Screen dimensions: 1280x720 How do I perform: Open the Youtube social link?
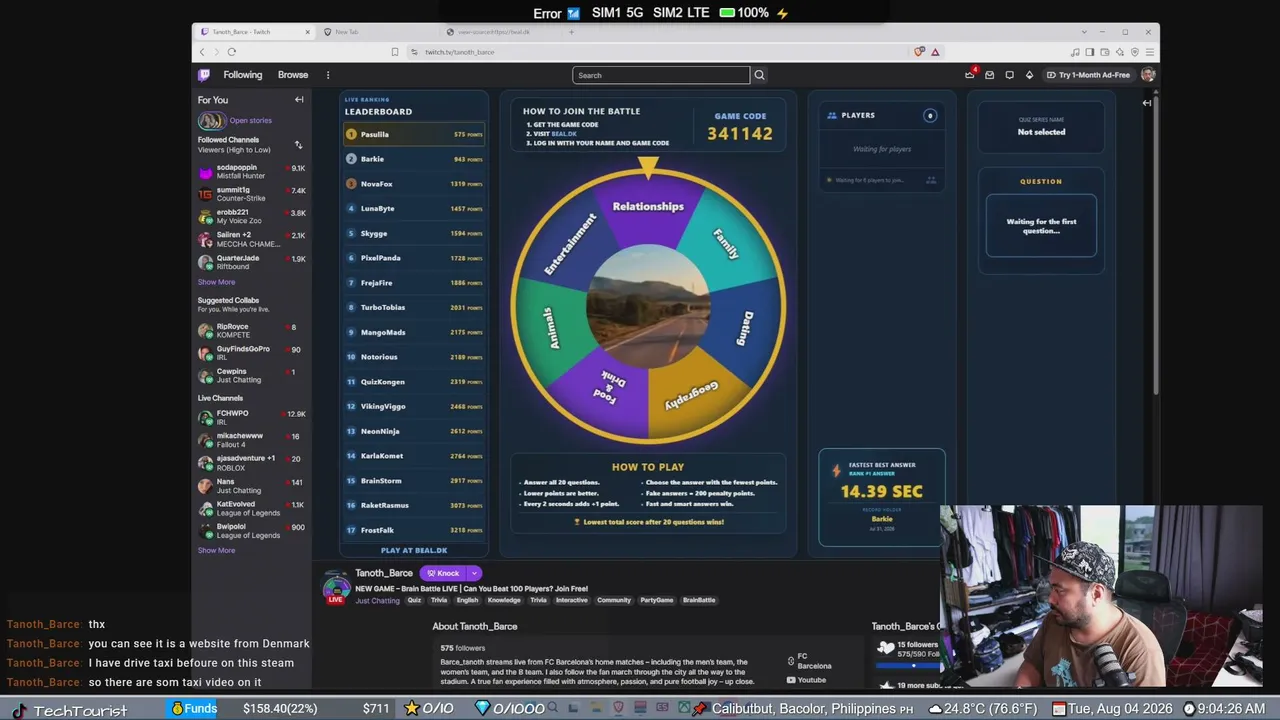click(x=807, y=680)
